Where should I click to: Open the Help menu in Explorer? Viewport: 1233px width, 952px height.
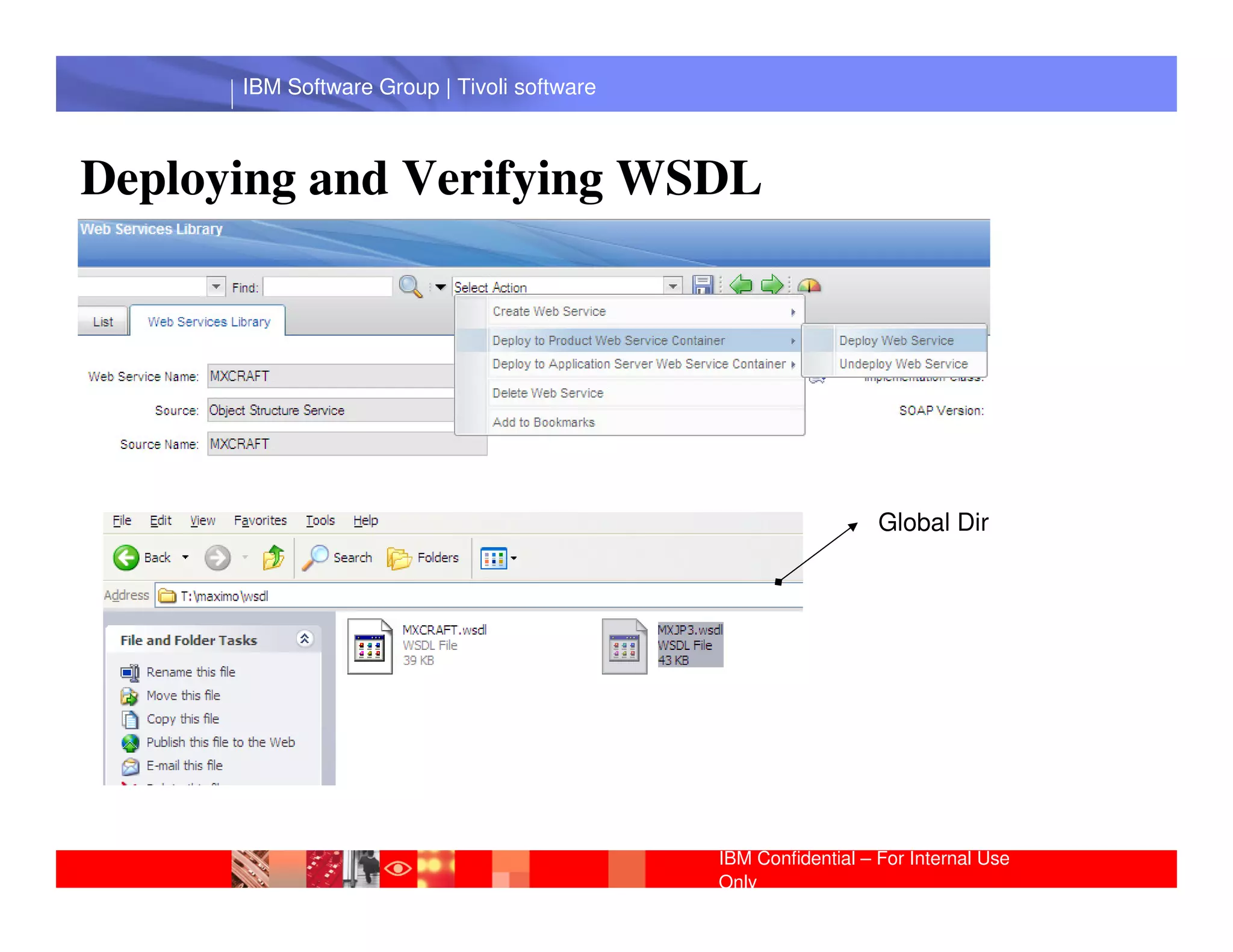point(365,521)
